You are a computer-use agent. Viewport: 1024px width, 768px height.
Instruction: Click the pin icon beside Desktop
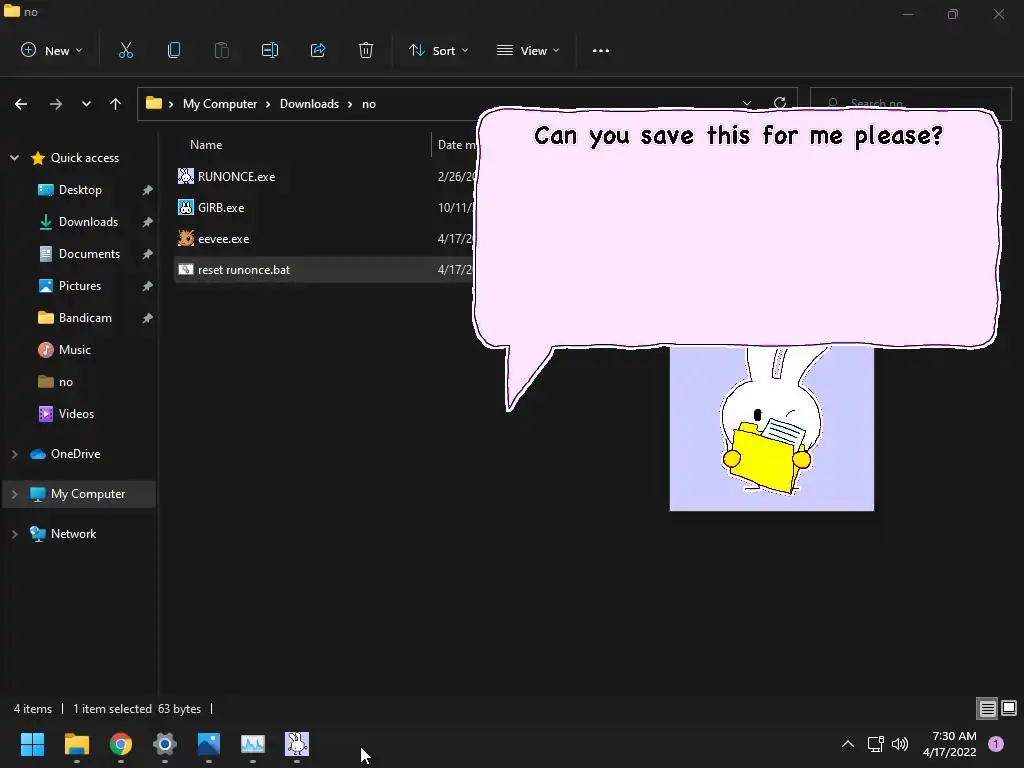pos(148,190)
